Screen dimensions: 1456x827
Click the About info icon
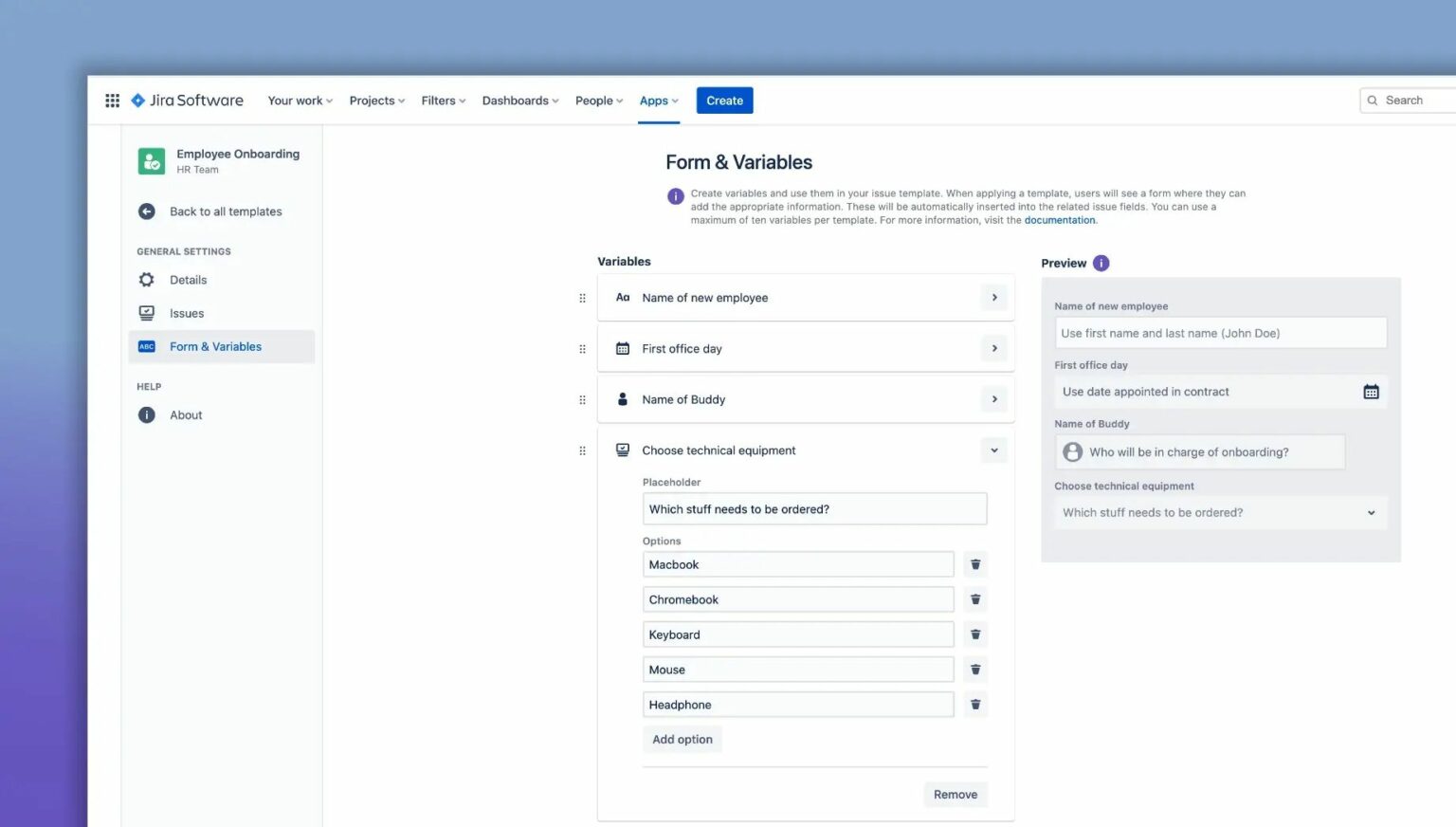tap(146, 414)
